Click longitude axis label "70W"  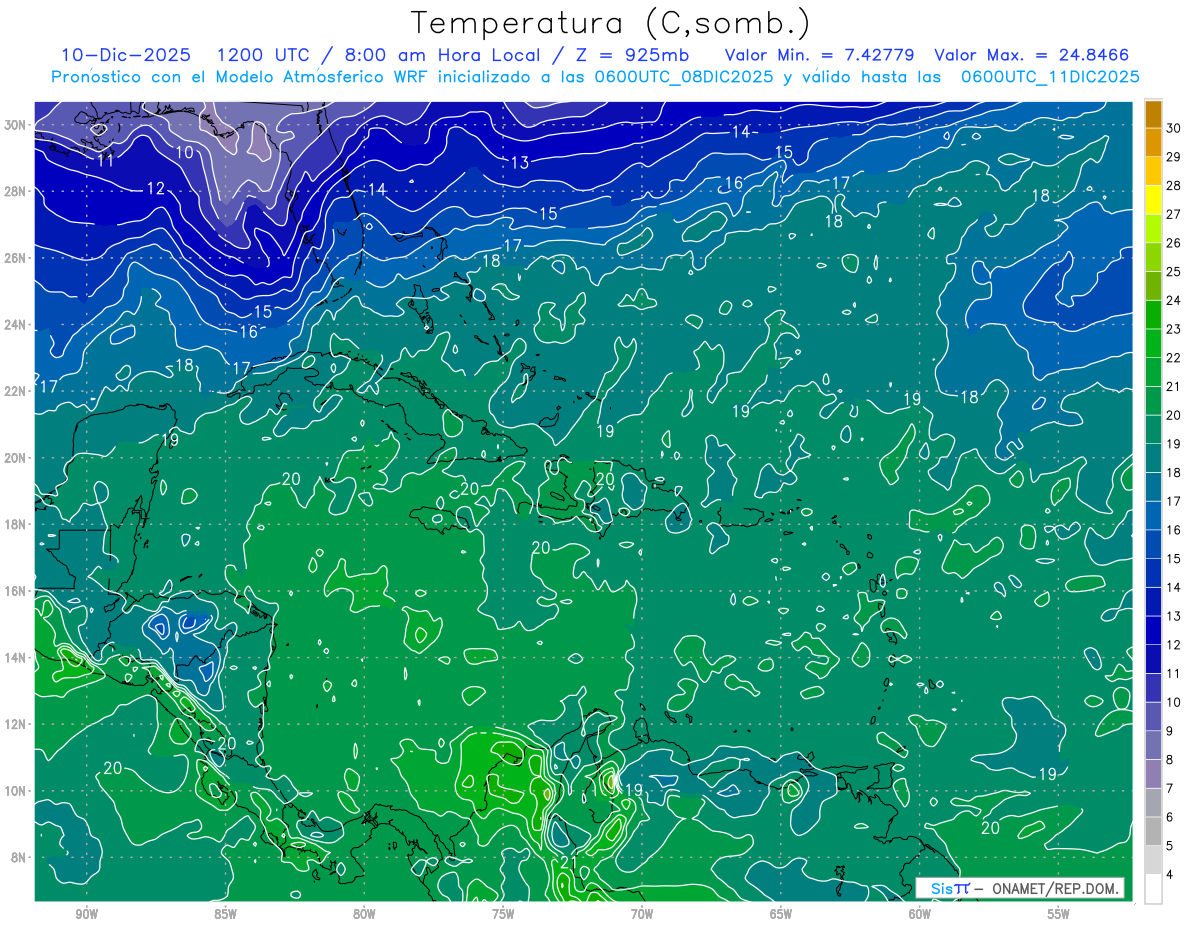point(642,914)
